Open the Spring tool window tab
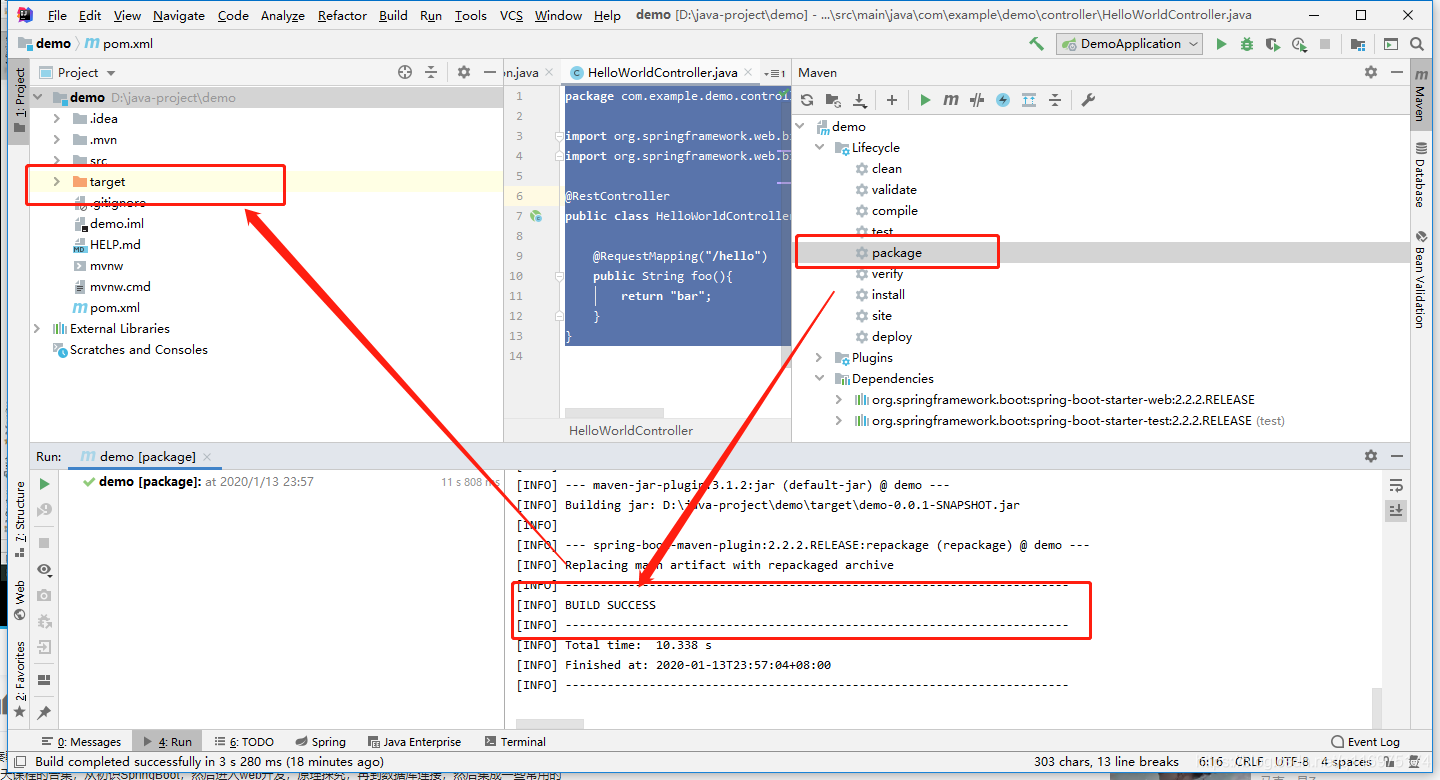1440x780 pixels. point(320,742)
